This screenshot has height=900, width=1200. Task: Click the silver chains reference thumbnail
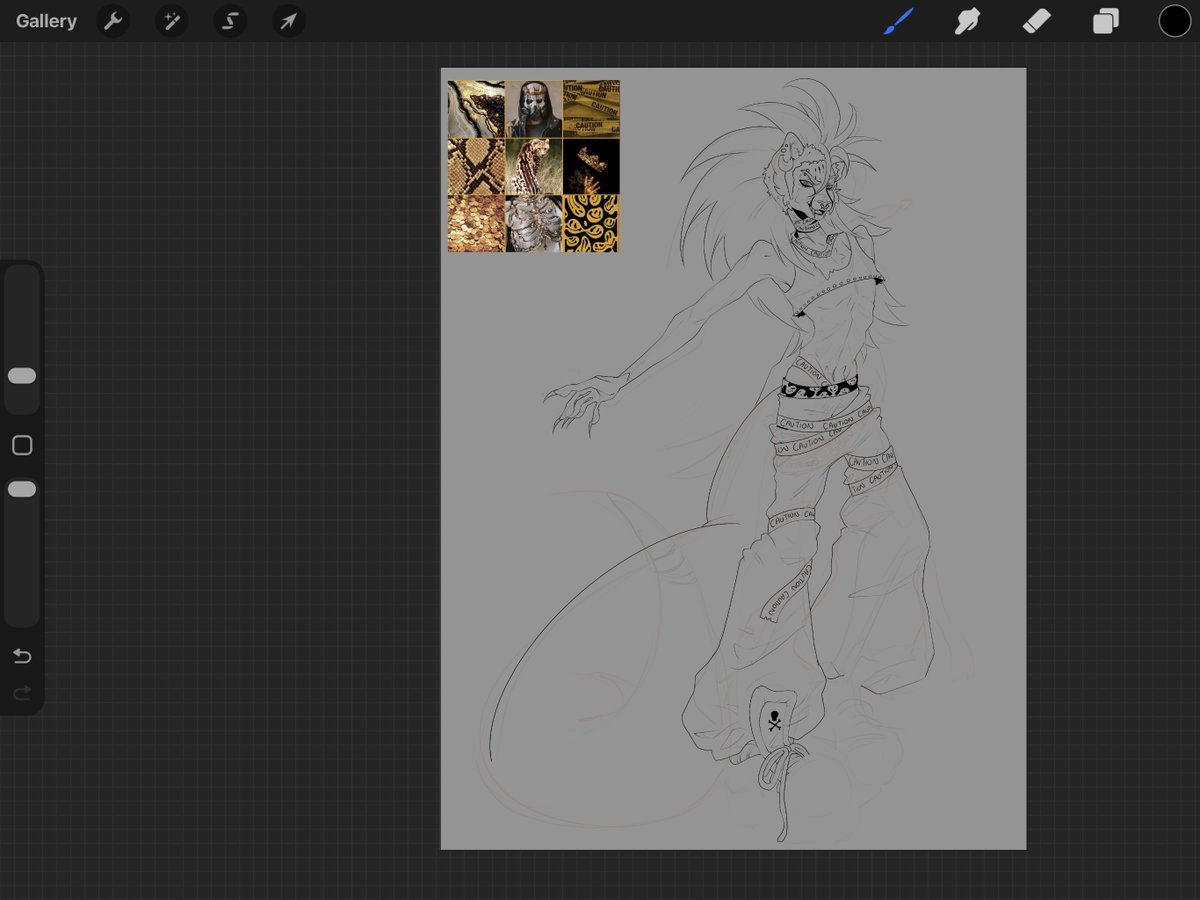(534, 224)
